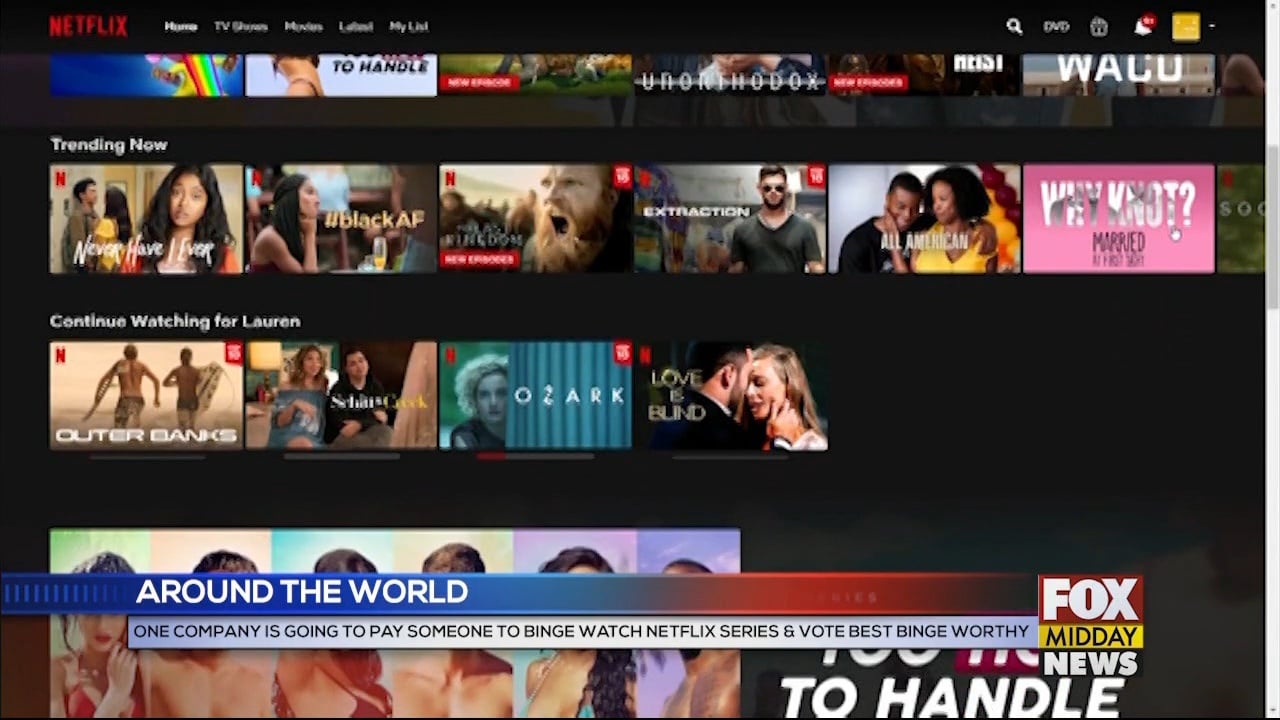Viewport: 1280px width, 720px height.
Task: Play Never Have I Ever from Trending Now
Action: [x=146, y=218]
